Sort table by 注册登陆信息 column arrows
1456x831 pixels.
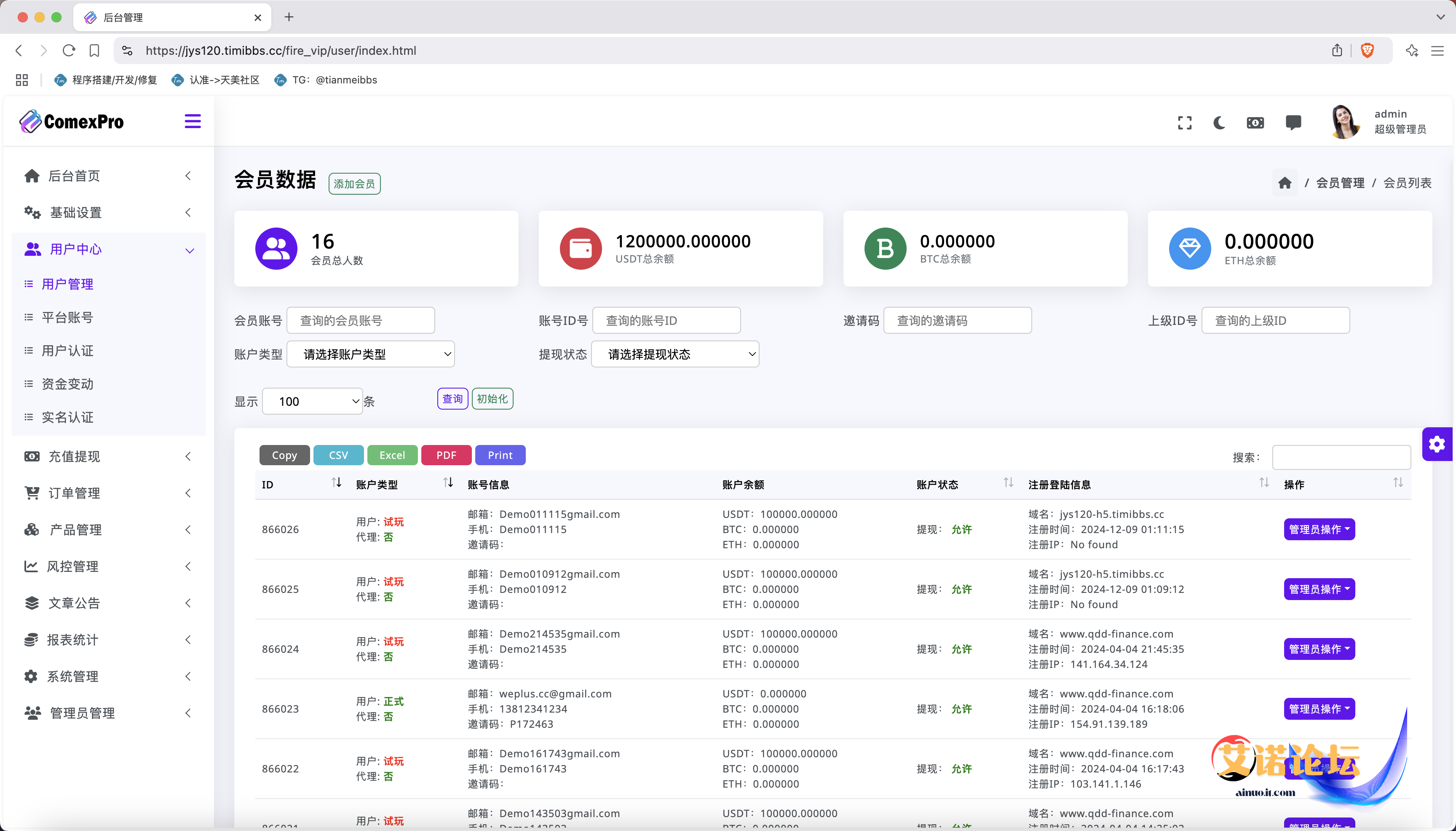click(1264, 483)
